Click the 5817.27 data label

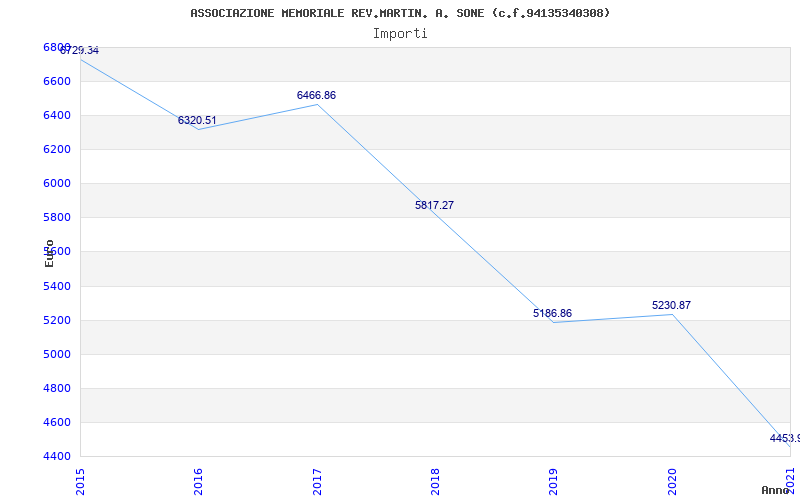[434, 205]
